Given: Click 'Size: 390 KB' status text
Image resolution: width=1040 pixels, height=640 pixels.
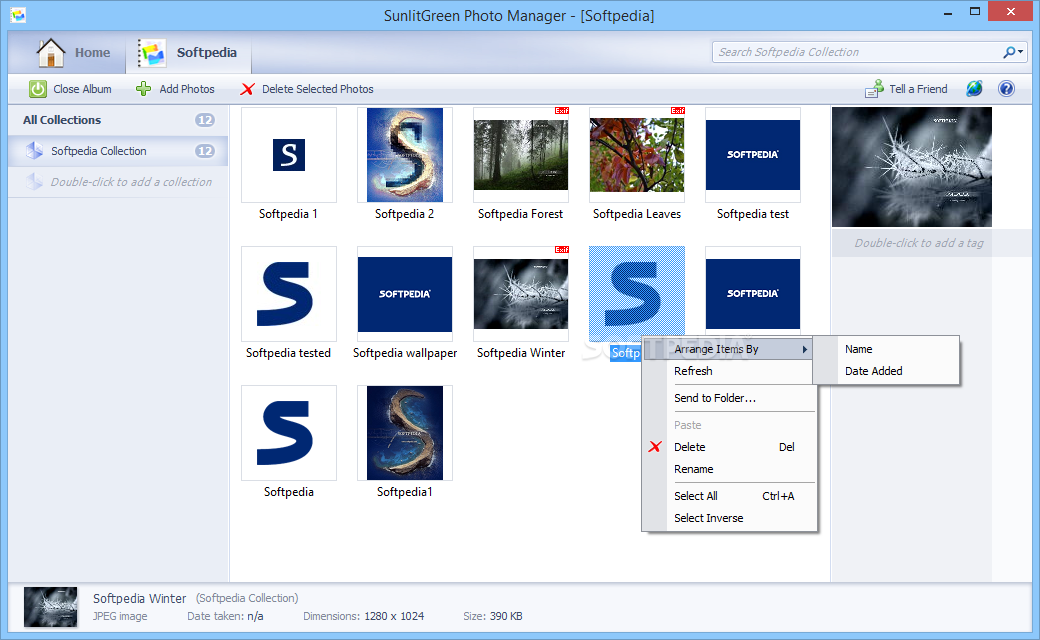Looking at the screenshot, I should [x=493, y=616].
